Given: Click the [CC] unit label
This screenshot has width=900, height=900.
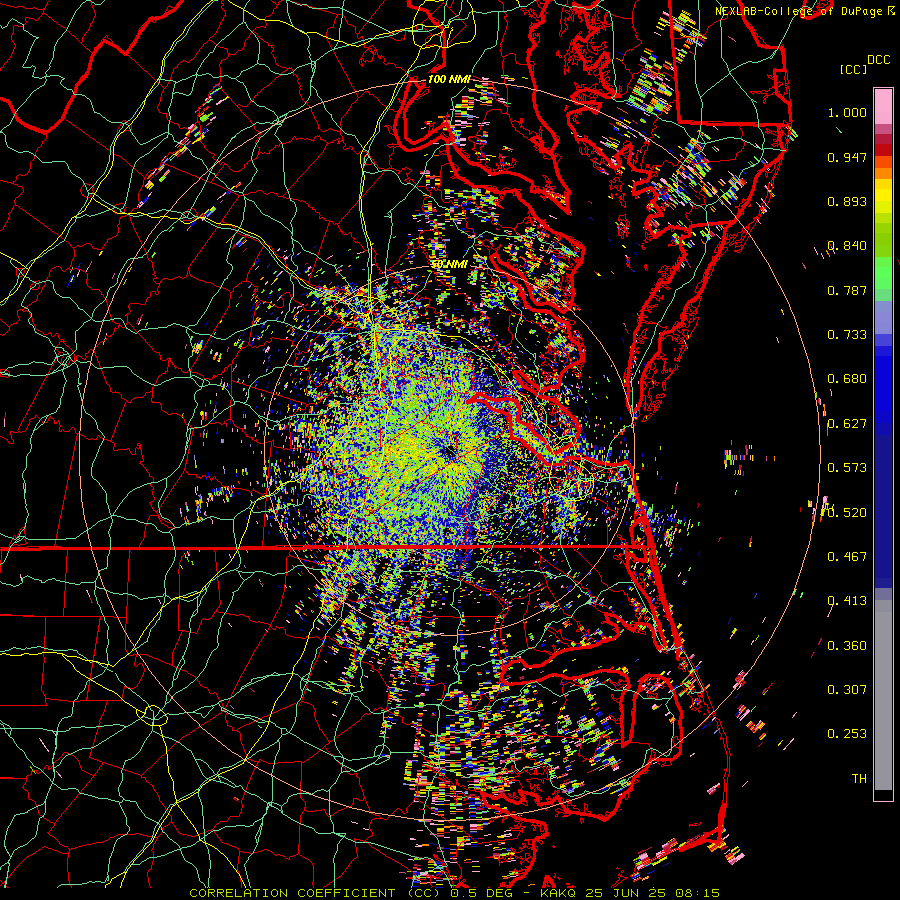Looking at the screenshot, I should tap(853, 69).
